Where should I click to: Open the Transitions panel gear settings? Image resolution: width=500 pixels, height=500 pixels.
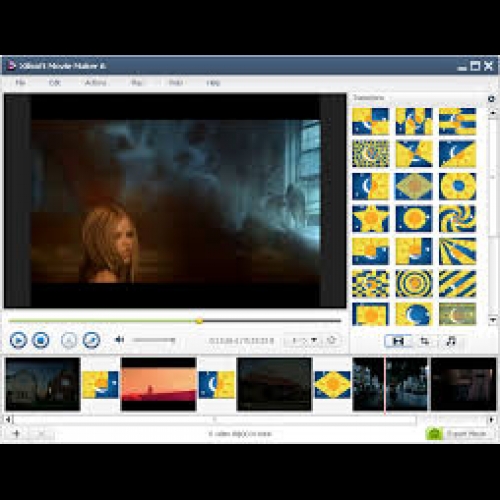tap(491, 99)
